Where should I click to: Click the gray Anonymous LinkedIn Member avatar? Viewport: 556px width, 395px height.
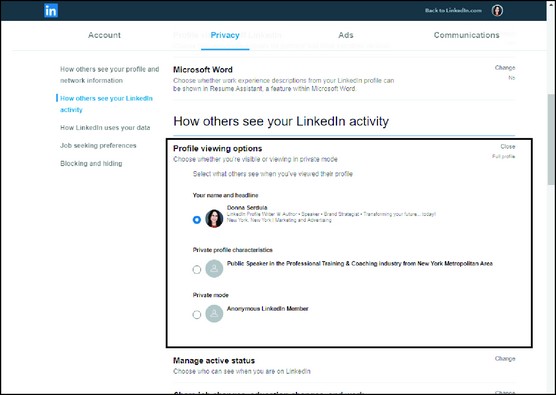[x=214, y=313]
